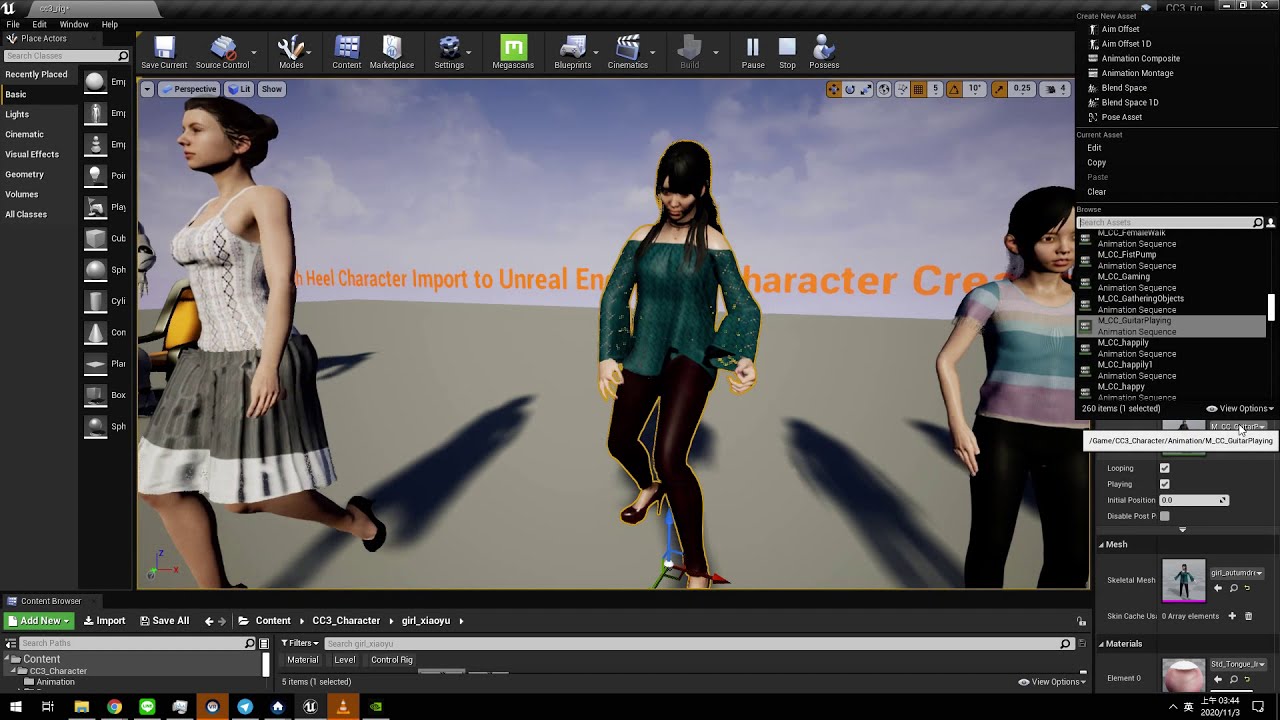Click the Initial Position value field
The width and height of the screenshot is (1280, 720).
(1193, 500)
